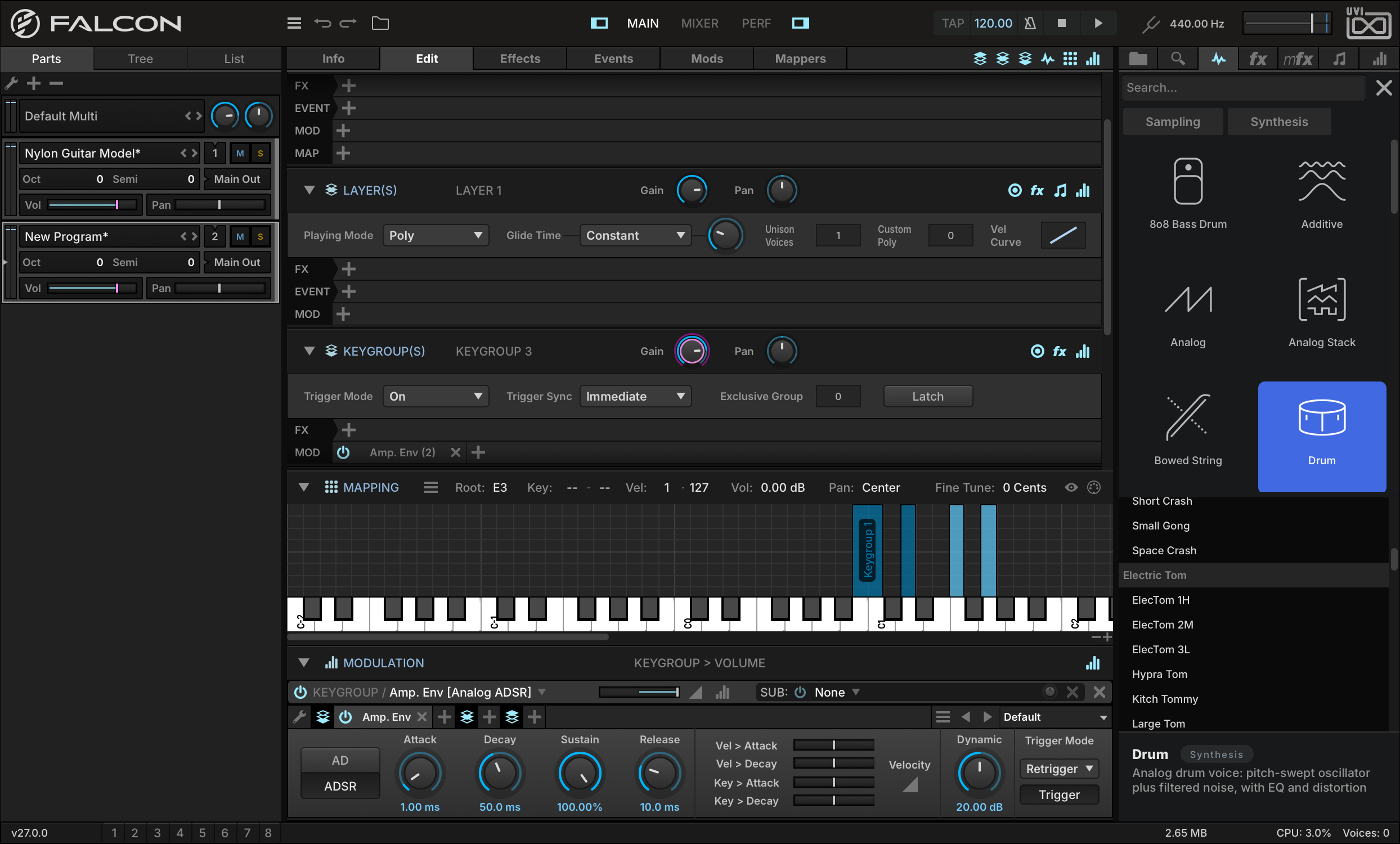Open the parts wrench settings icon
Viewport: 1400px width, 844px height.
(x=11, y=83)
